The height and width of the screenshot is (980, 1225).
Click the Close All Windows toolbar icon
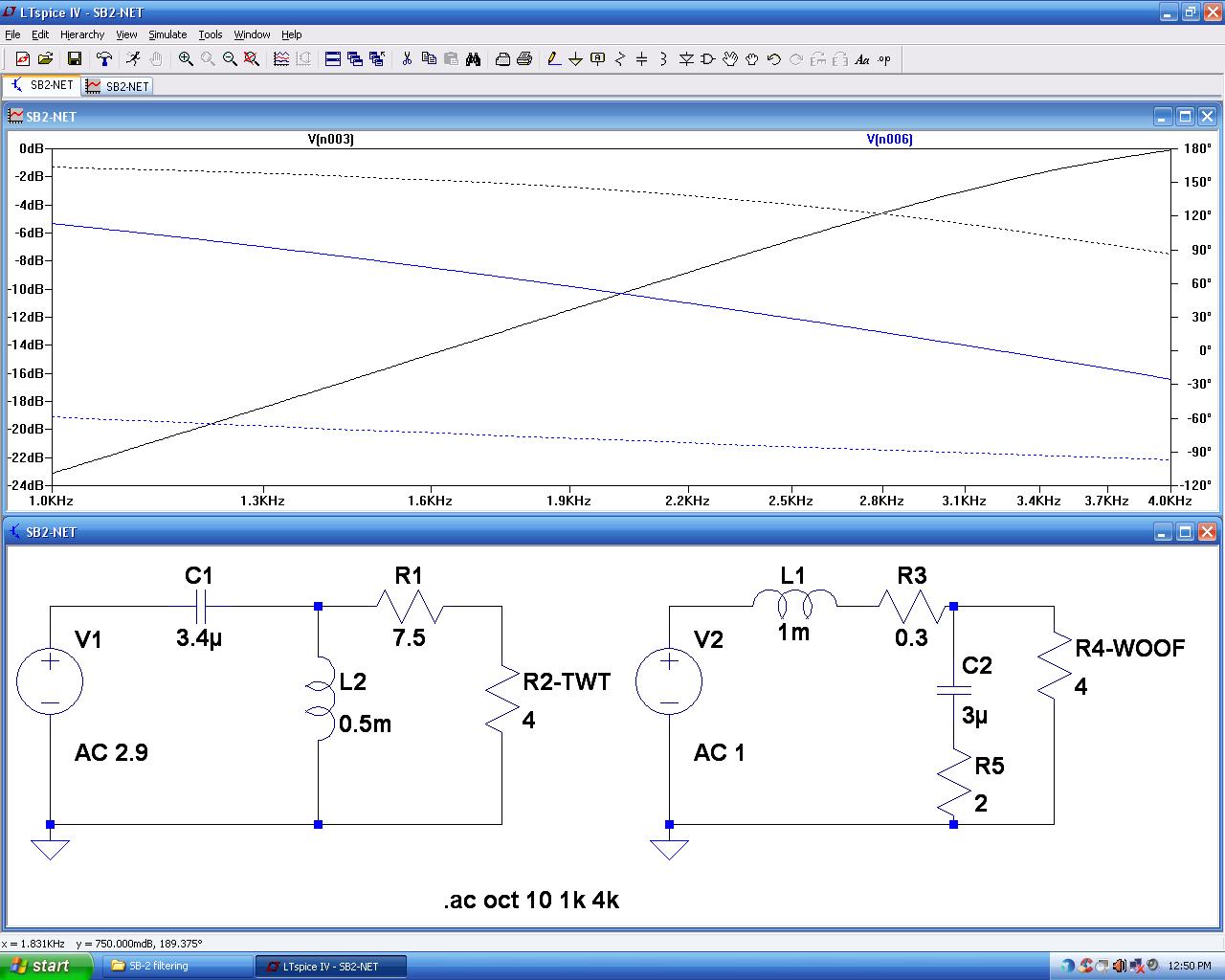pos(377,59)
